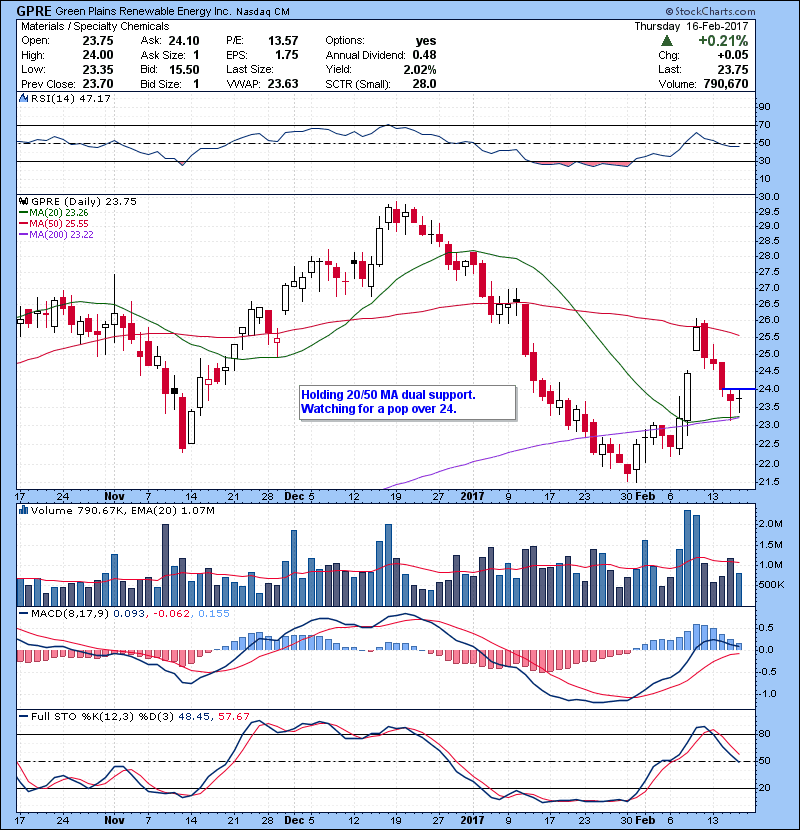Click the Chg value +0.05
800x830 pixels.
733,55
